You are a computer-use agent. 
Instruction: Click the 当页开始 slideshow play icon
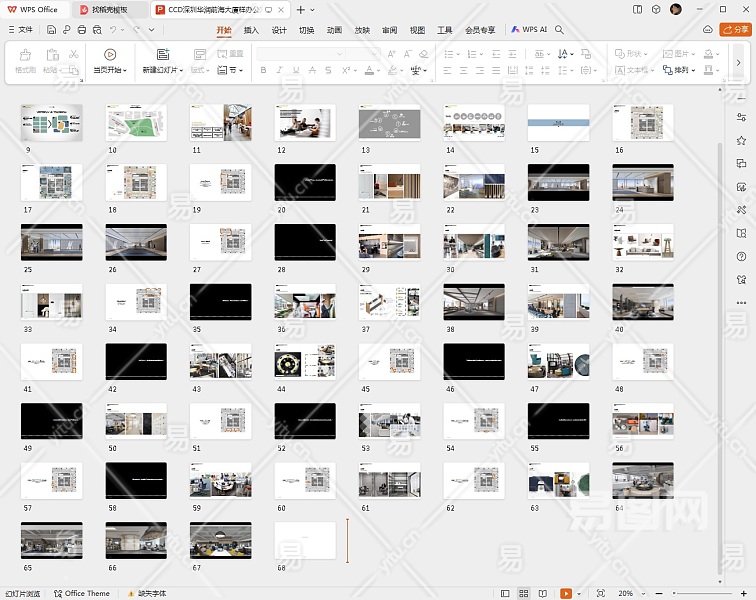point(110,54)
